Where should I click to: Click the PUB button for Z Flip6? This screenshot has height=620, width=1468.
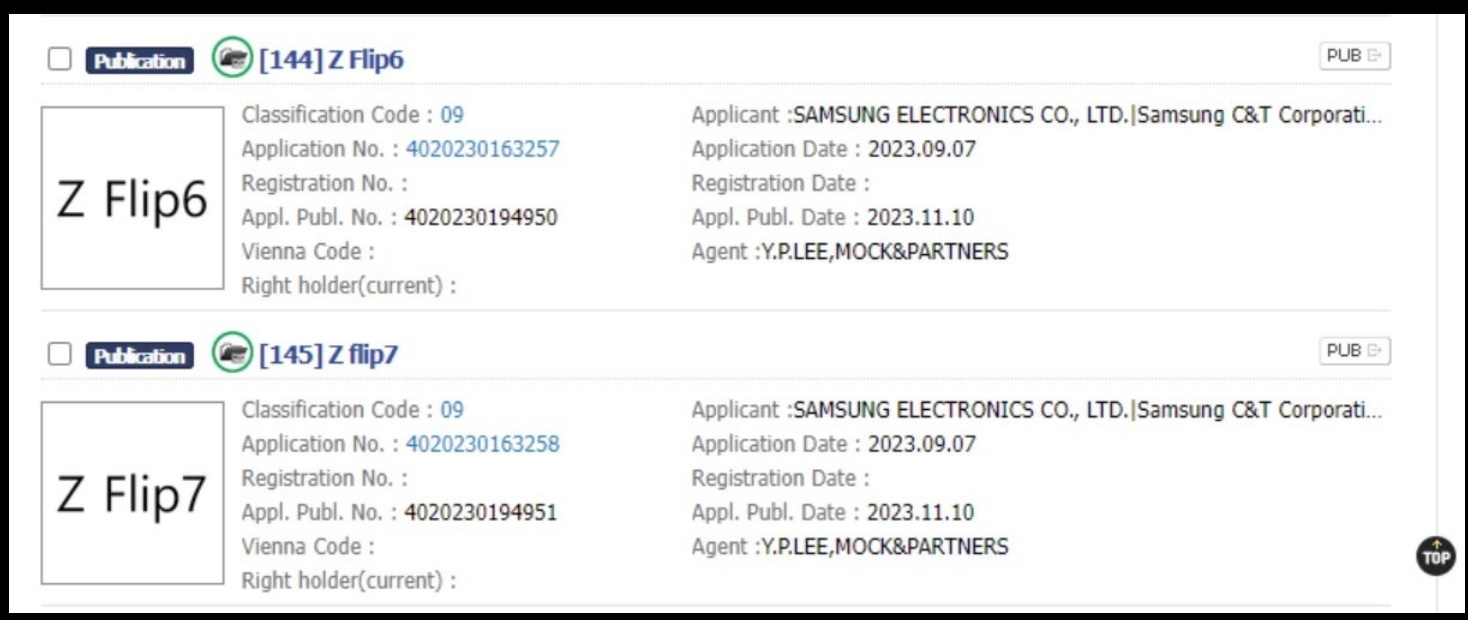point(1354,56)
